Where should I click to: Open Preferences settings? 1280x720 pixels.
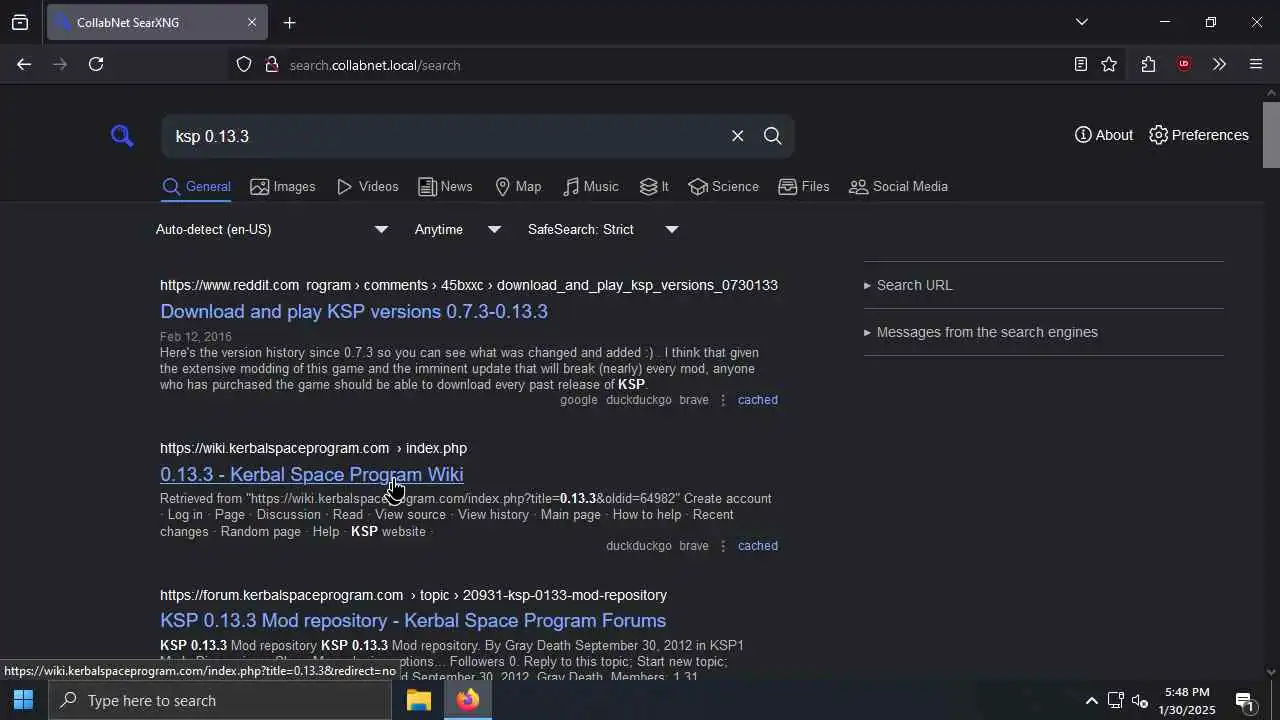[x=1199, y=135]
